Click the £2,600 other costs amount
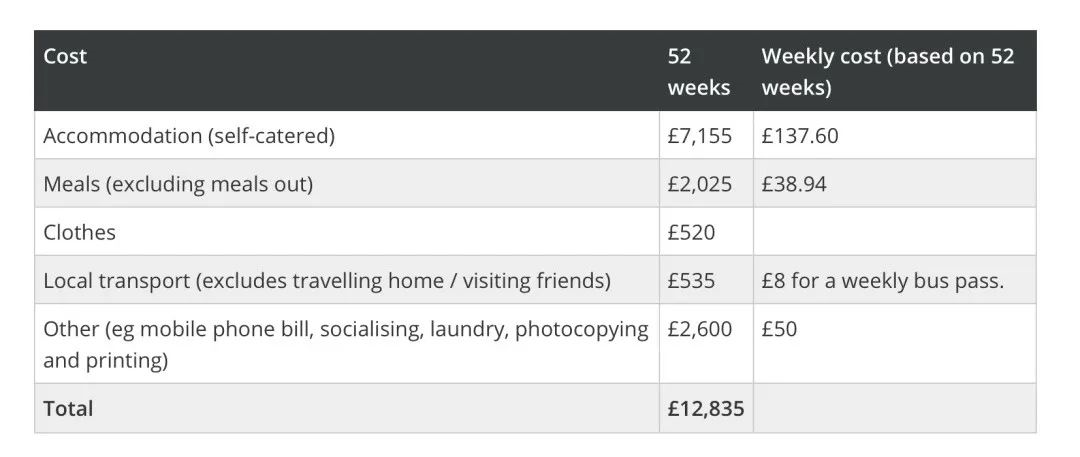This screenshot has height=457, width=1080. coord(699,329)
